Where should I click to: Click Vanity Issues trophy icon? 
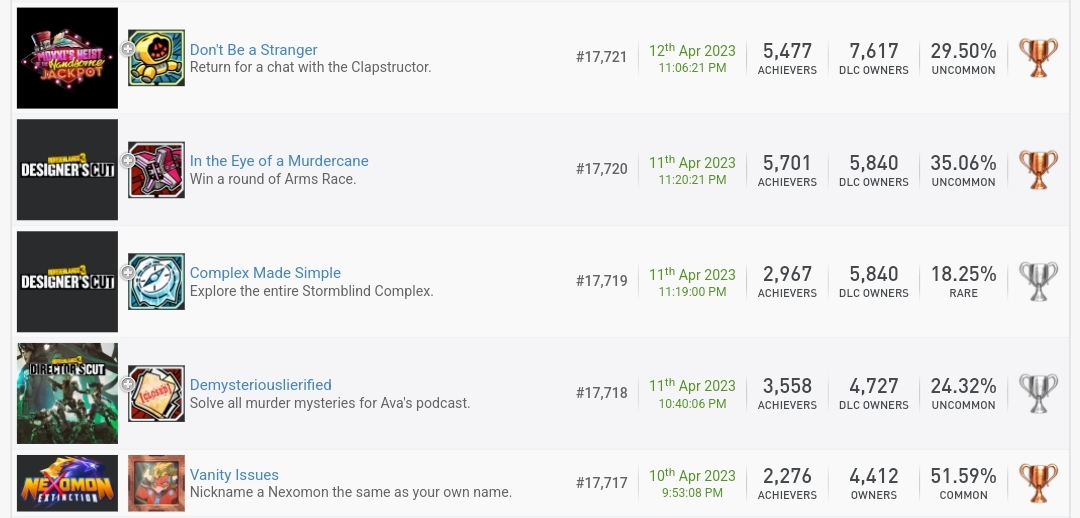(157, 484)
